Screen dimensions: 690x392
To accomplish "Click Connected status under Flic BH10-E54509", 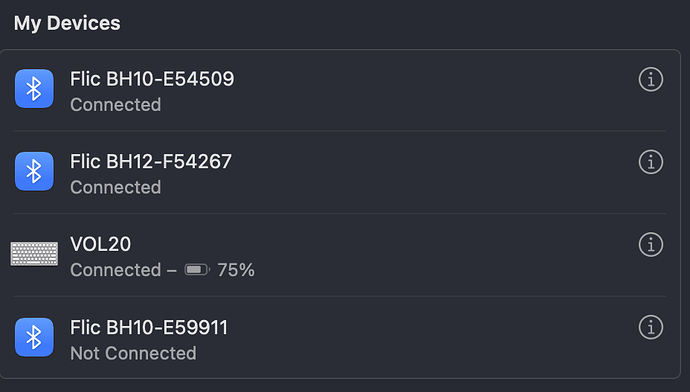I will tap(115, 105).
